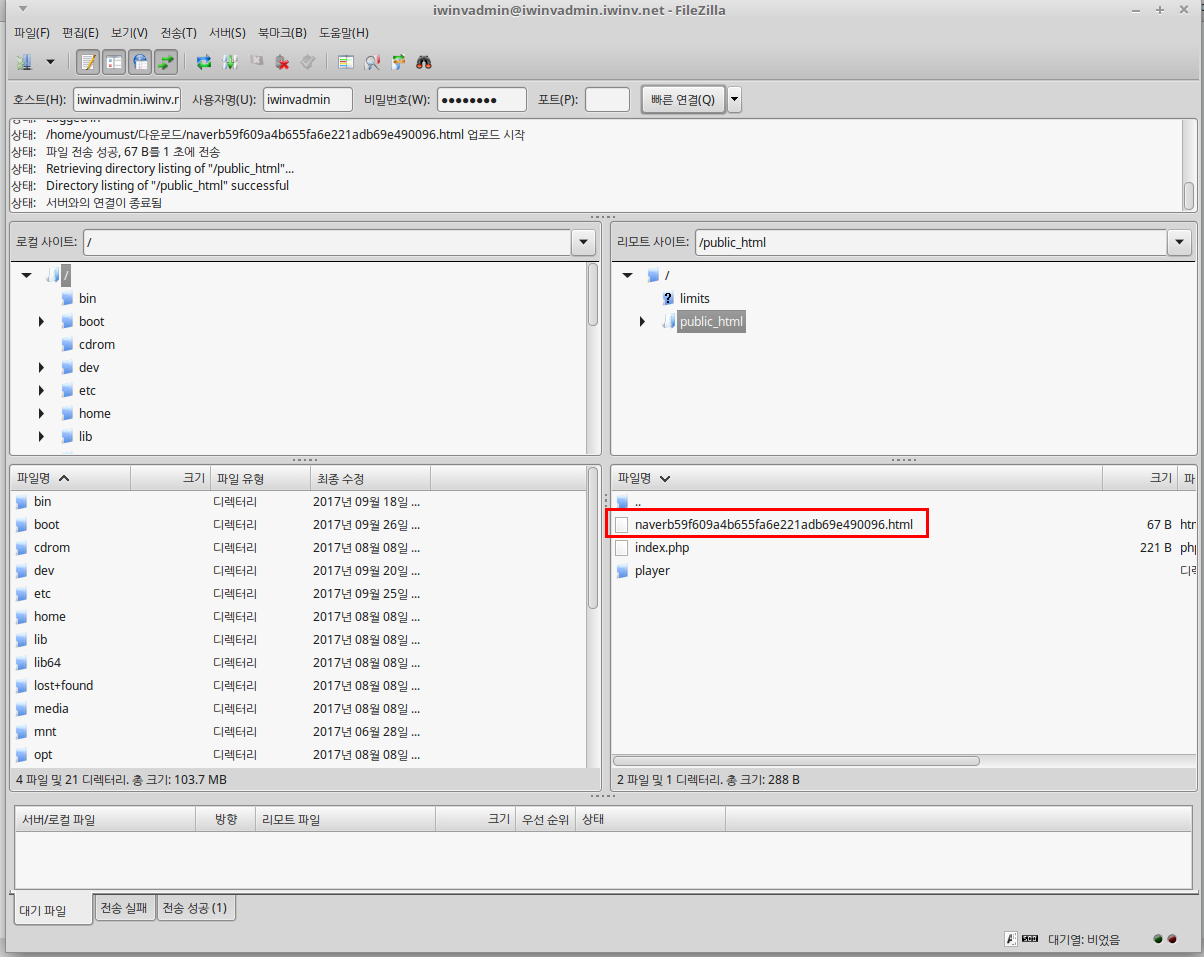Expand the home folder in local tree

[x=42, y=414]
